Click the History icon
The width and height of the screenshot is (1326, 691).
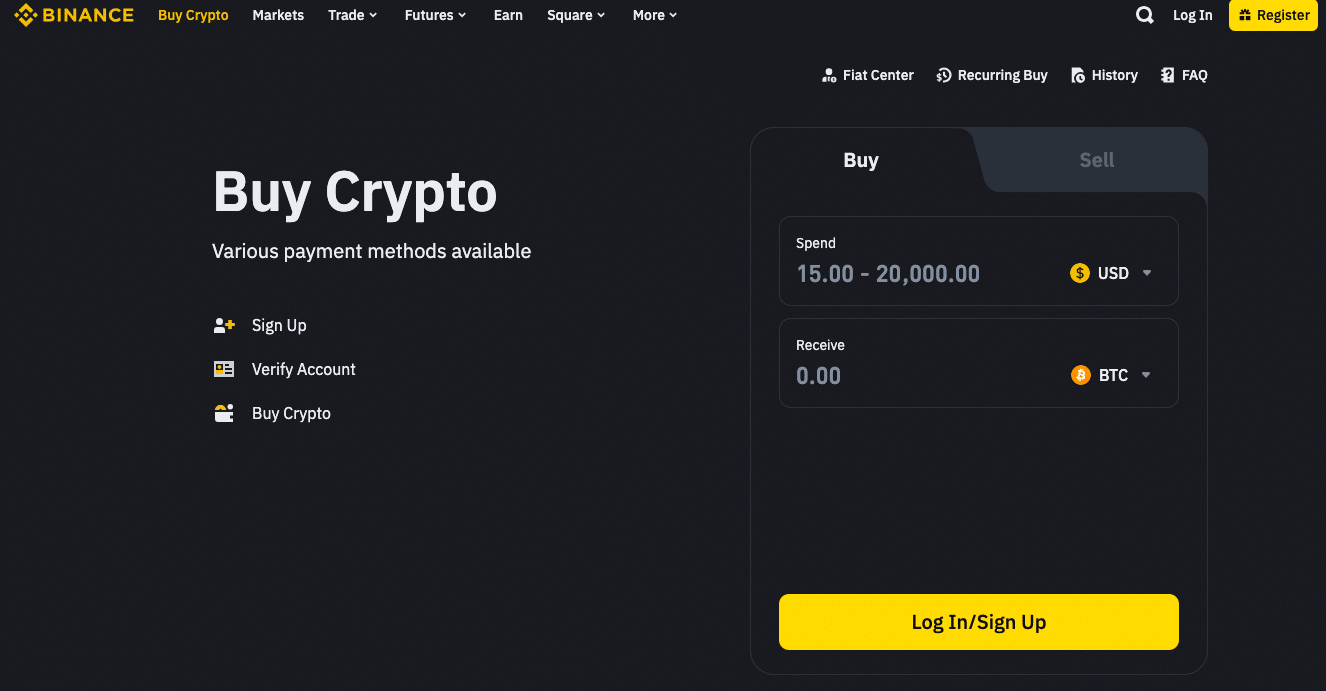click(x=1077, y=75)
